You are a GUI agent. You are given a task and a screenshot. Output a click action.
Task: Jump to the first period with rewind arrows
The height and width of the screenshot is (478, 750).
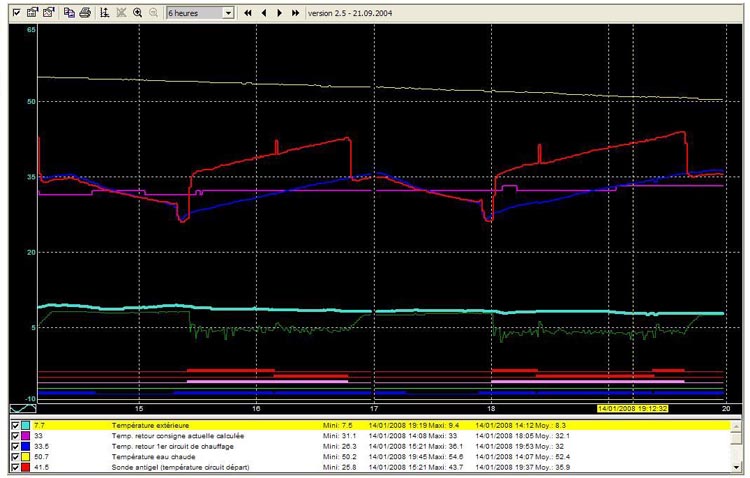(248, 13)
